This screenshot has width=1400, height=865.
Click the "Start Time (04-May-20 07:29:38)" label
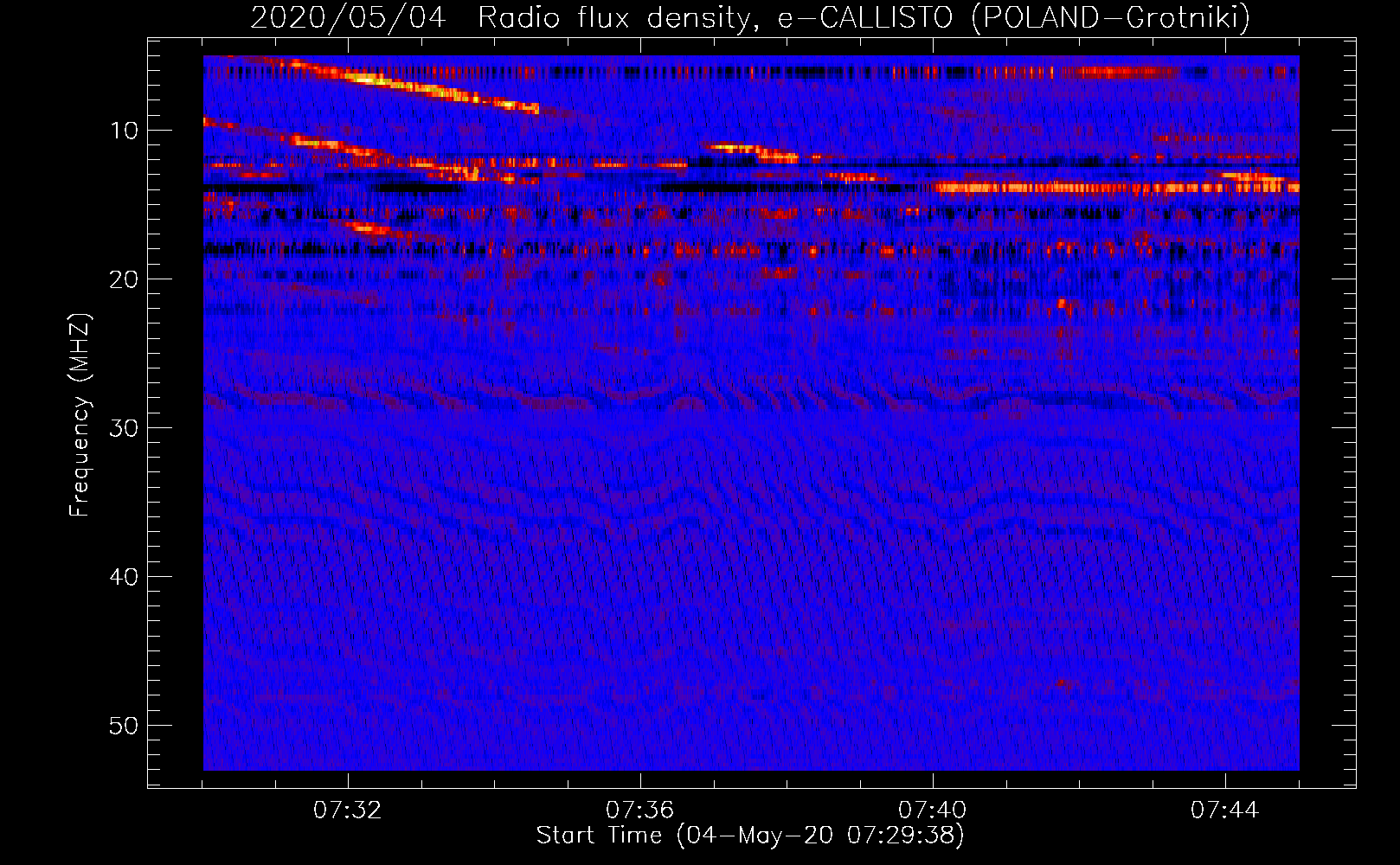[750, 836]
